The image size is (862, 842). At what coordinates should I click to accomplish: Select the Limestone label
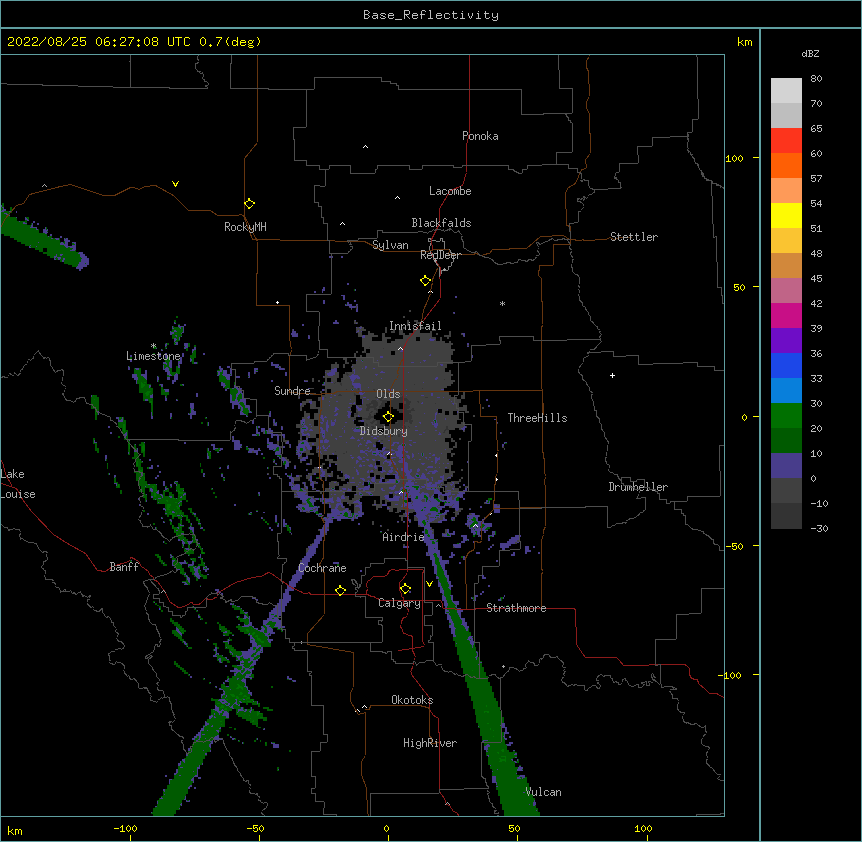point(153,356)
